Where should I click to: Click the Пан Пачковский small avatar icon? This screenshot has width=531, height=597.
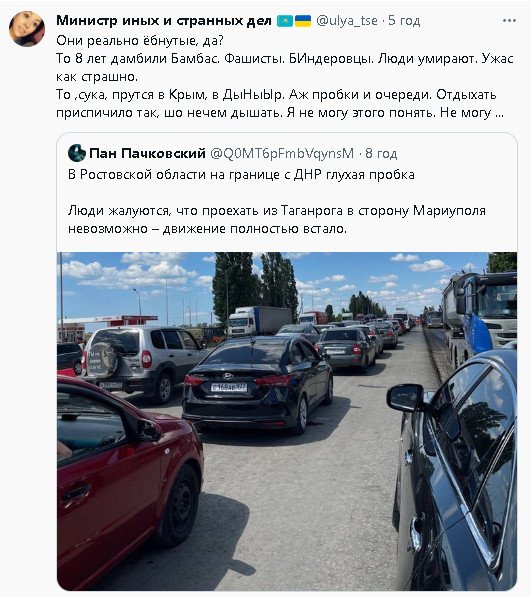(77, 153)
